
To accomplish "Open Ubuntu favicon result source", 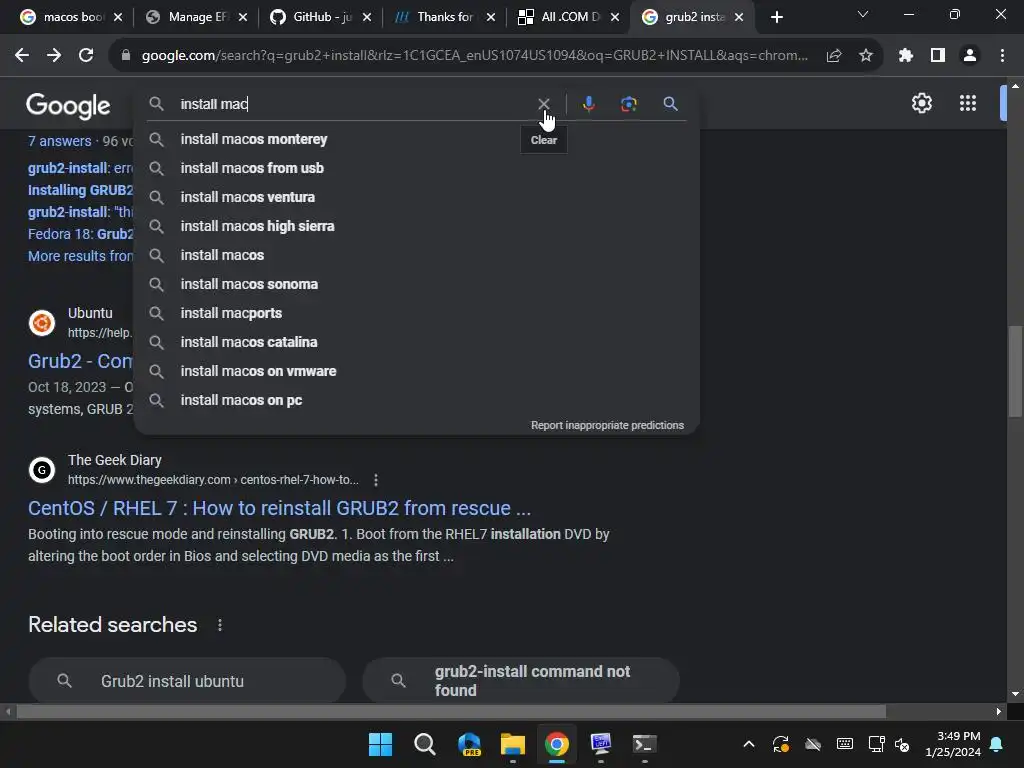I will point(42,323).
